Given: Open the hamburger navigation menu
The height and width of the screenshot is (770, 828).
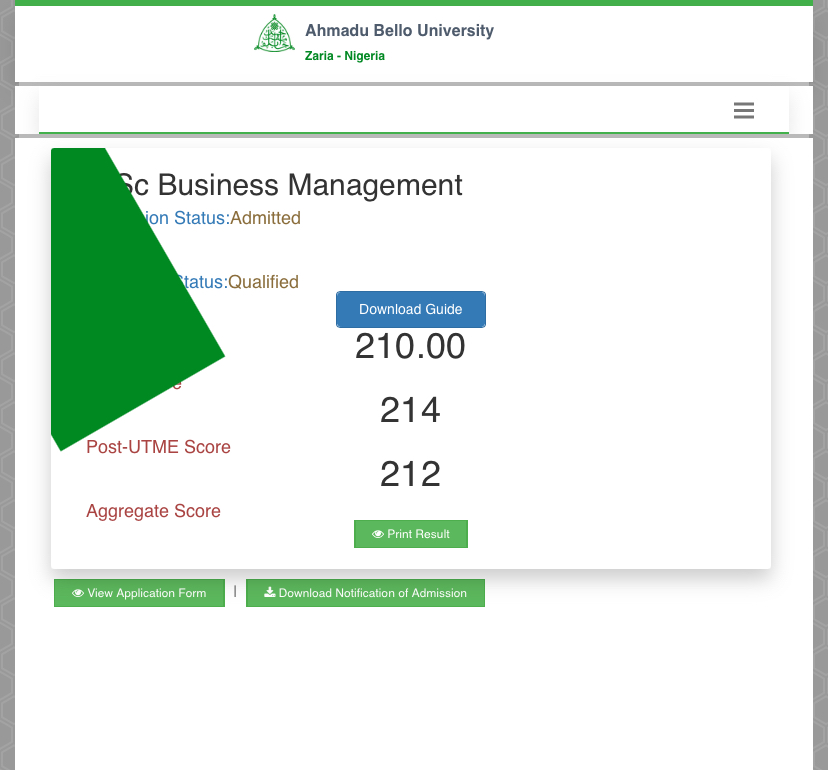Looking at the screenshot, I should coord(743,111).
